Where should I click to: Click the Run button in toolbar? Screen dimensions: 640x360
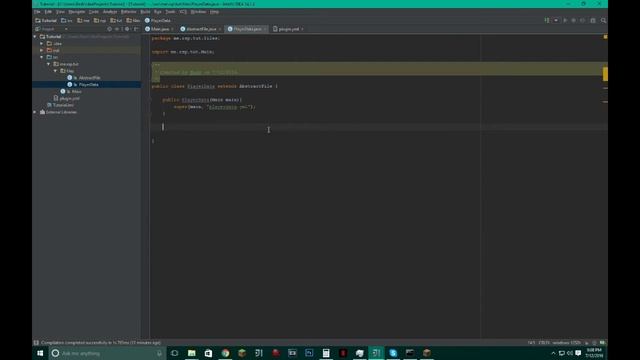coord(565,20)
